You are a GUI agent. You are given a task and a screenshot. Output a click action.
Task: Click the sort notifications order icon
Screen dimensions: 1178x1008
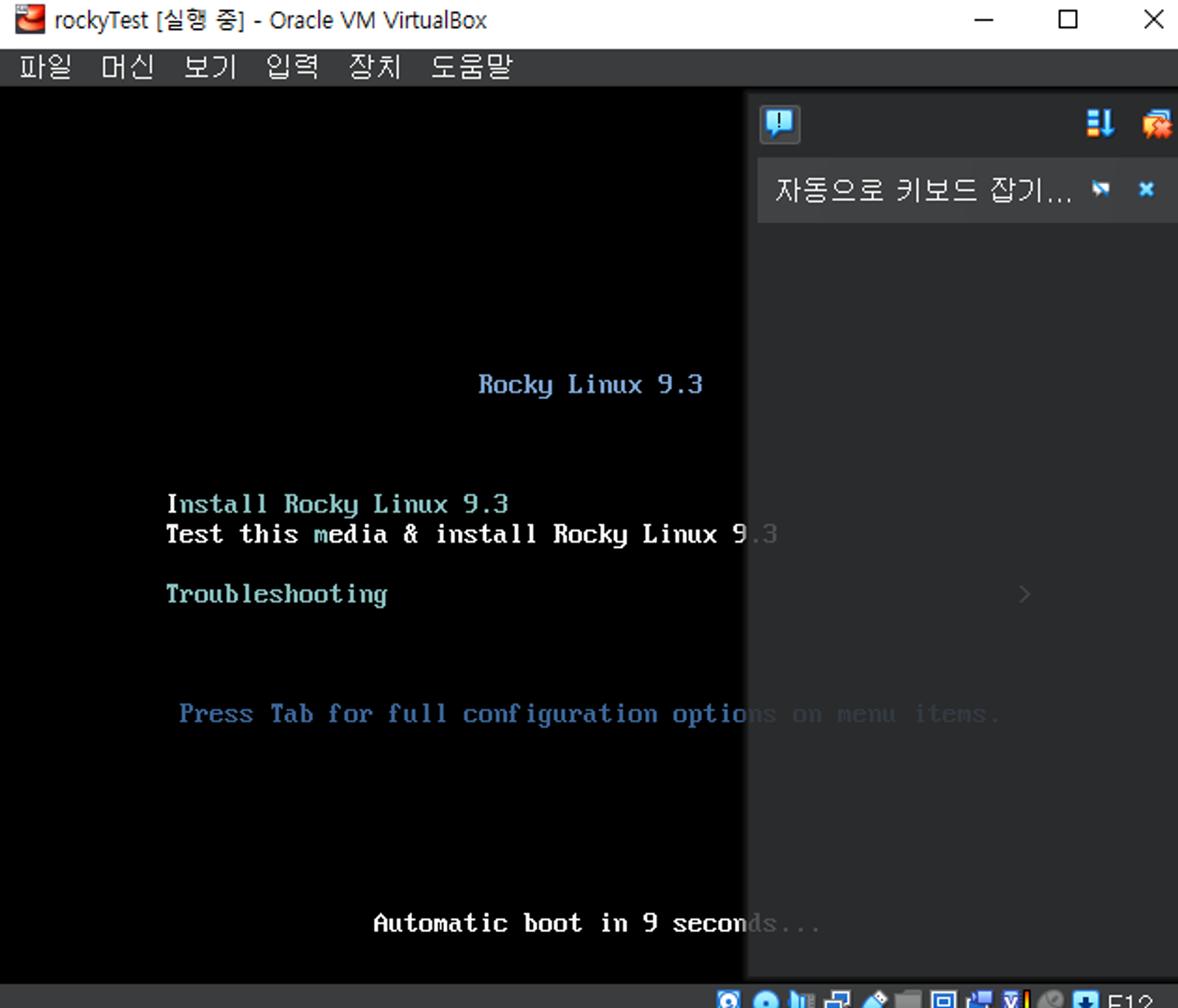(x=1100, y=124)
